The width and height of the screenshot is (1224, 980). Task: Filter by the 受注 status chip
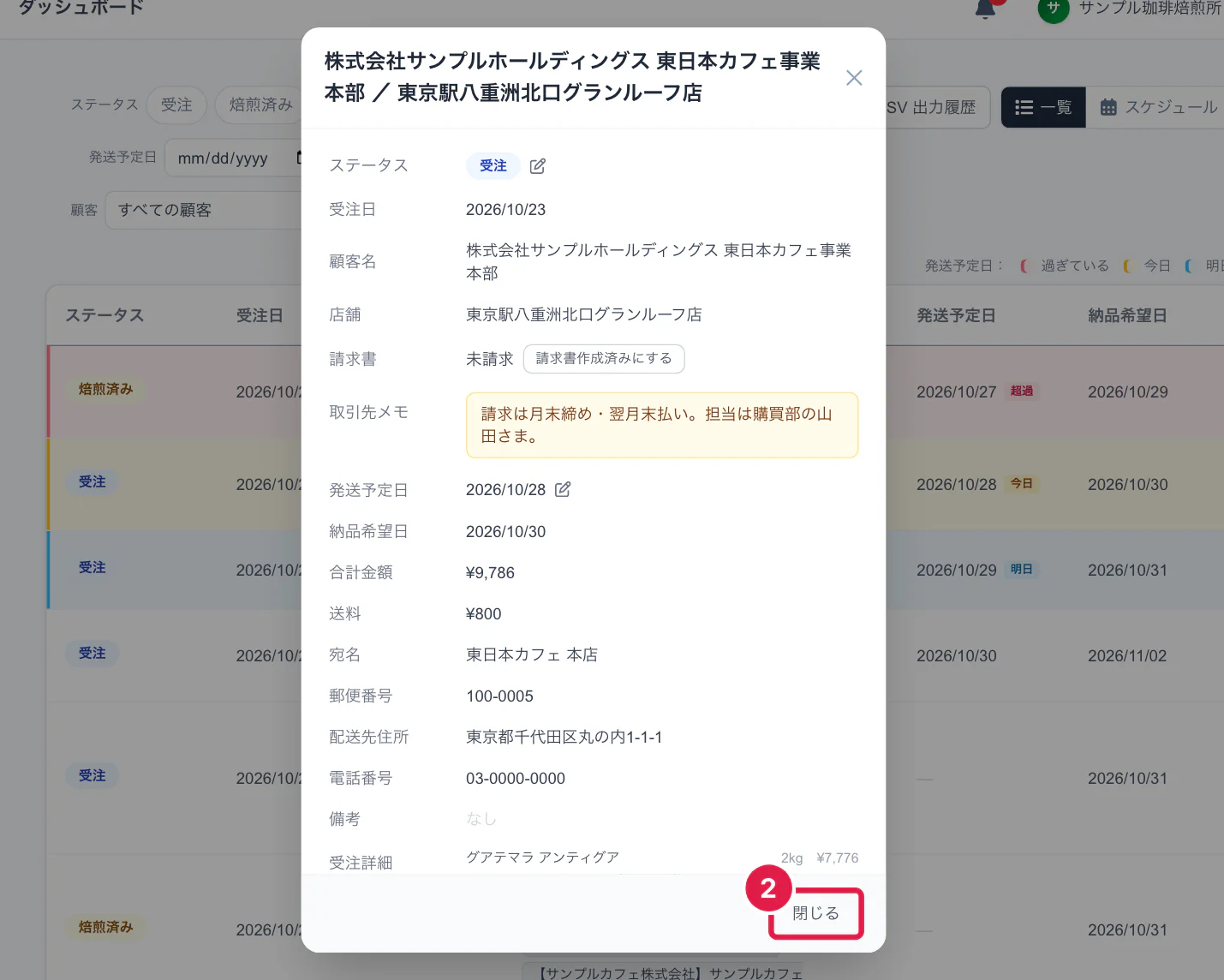tap(176, 105)
